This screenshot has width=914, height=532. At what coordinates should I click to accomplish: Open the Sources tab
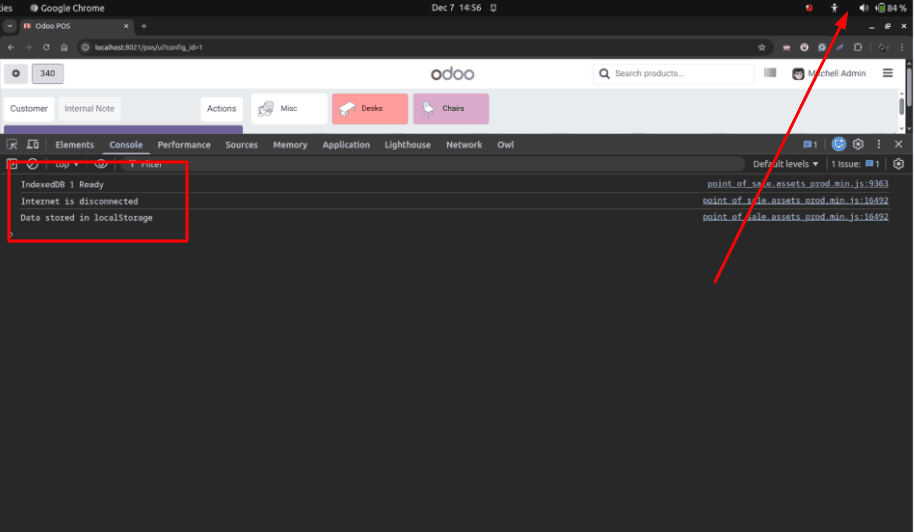coord(241,145)
